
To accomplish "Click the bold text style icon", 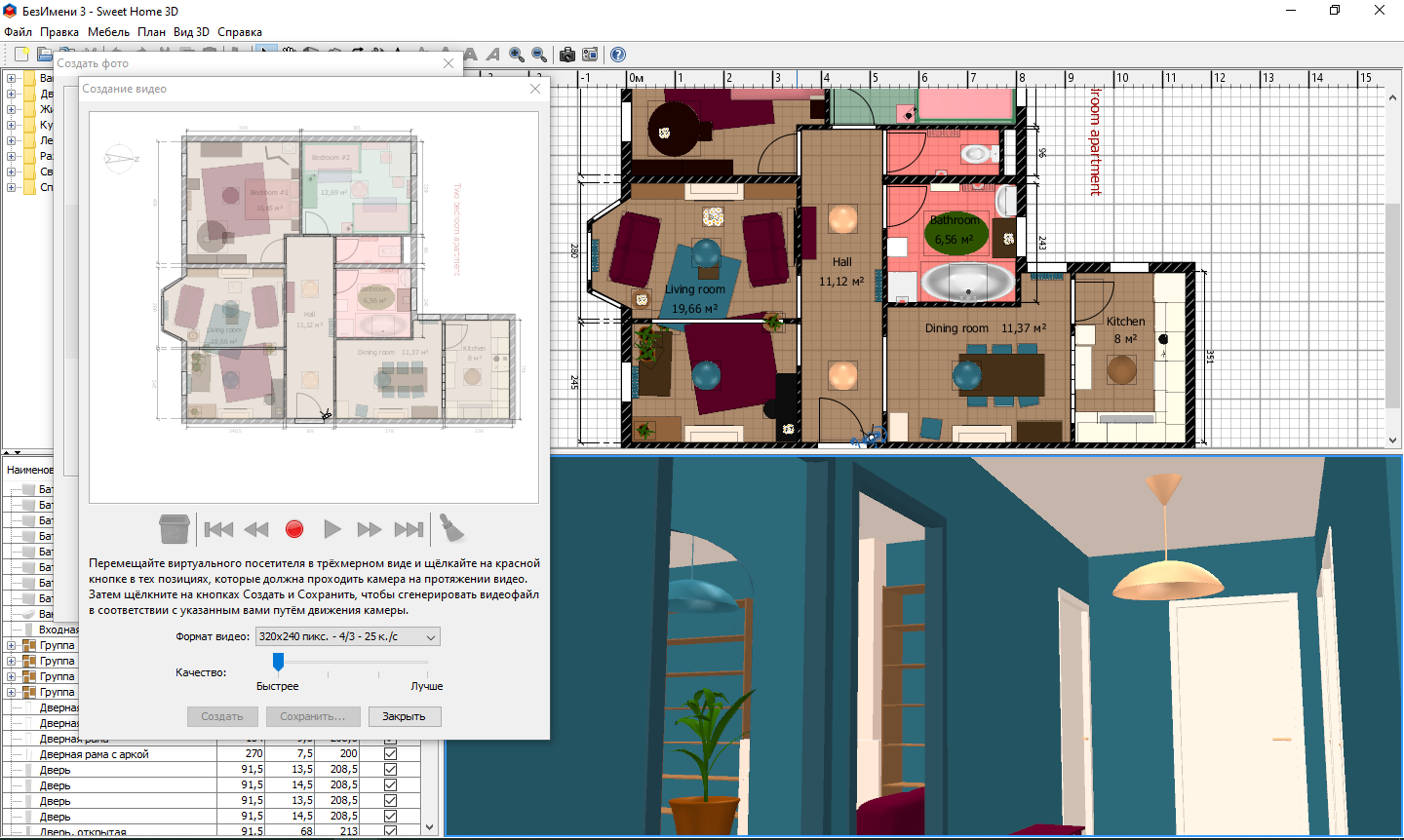I will point(471,55).
